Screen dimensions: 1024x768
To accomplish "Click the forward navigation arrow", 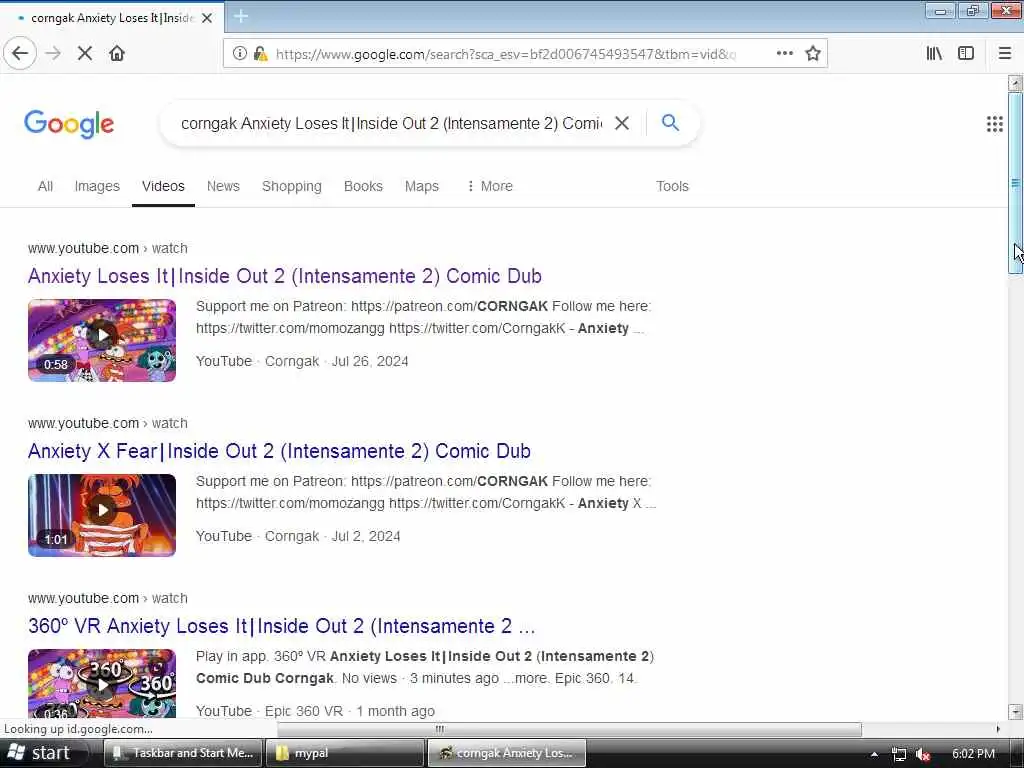I will (x=54, y=54).
